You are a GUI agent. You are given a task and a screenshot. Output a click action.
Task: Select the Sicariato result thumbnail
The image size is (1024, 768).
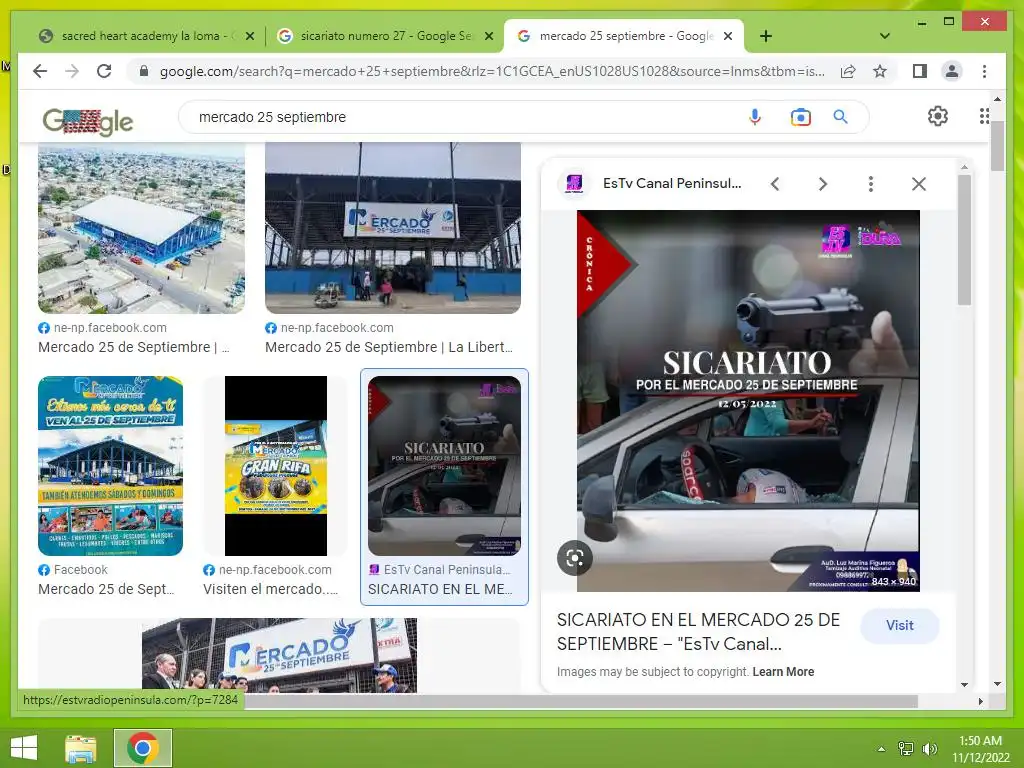click(x=444, y=466)
